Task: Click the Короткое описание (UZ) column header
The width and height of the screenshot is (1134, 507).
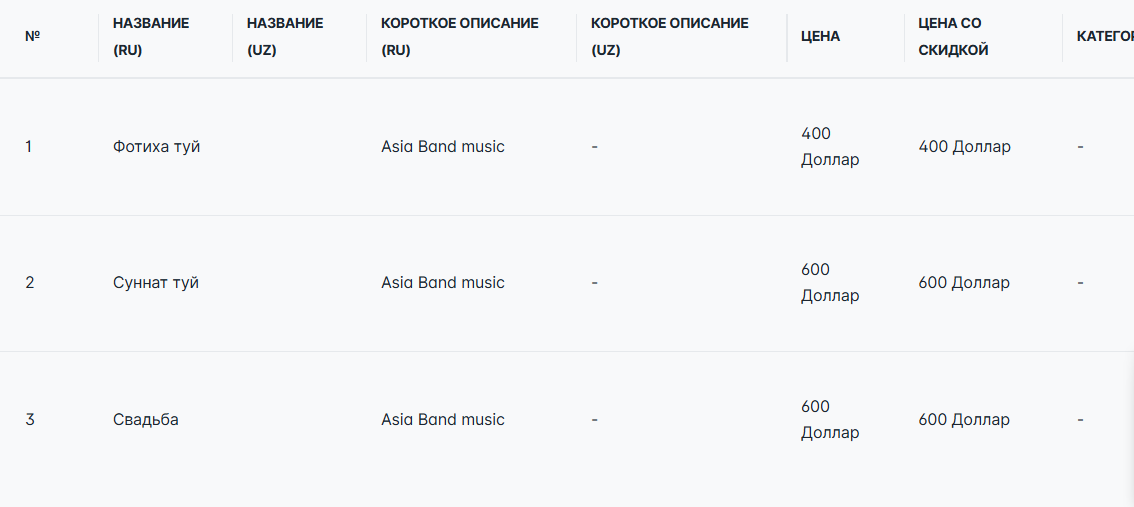Action: click(669, 37)
